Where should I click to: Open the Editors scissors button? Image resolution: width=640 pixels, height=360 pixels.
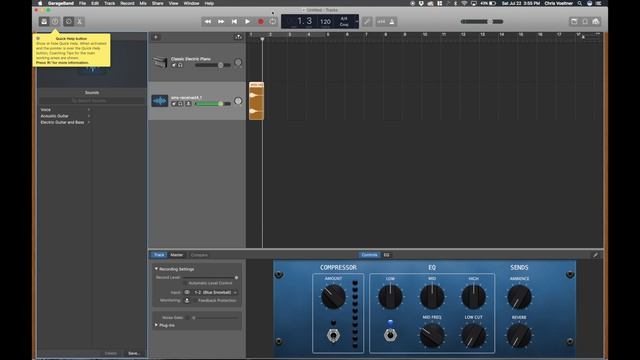tap(80, 21)
